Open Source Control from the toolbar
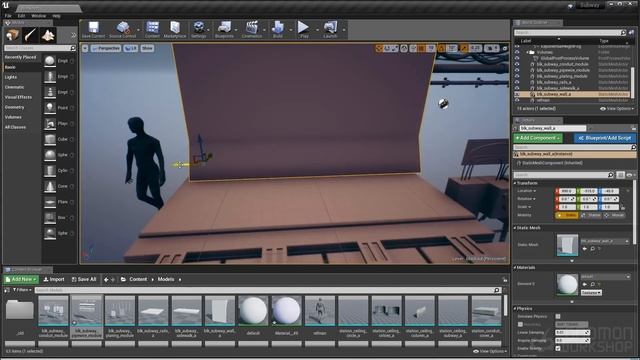The width and height of the screenshot is (640, 360). click(x=123, y=28)
